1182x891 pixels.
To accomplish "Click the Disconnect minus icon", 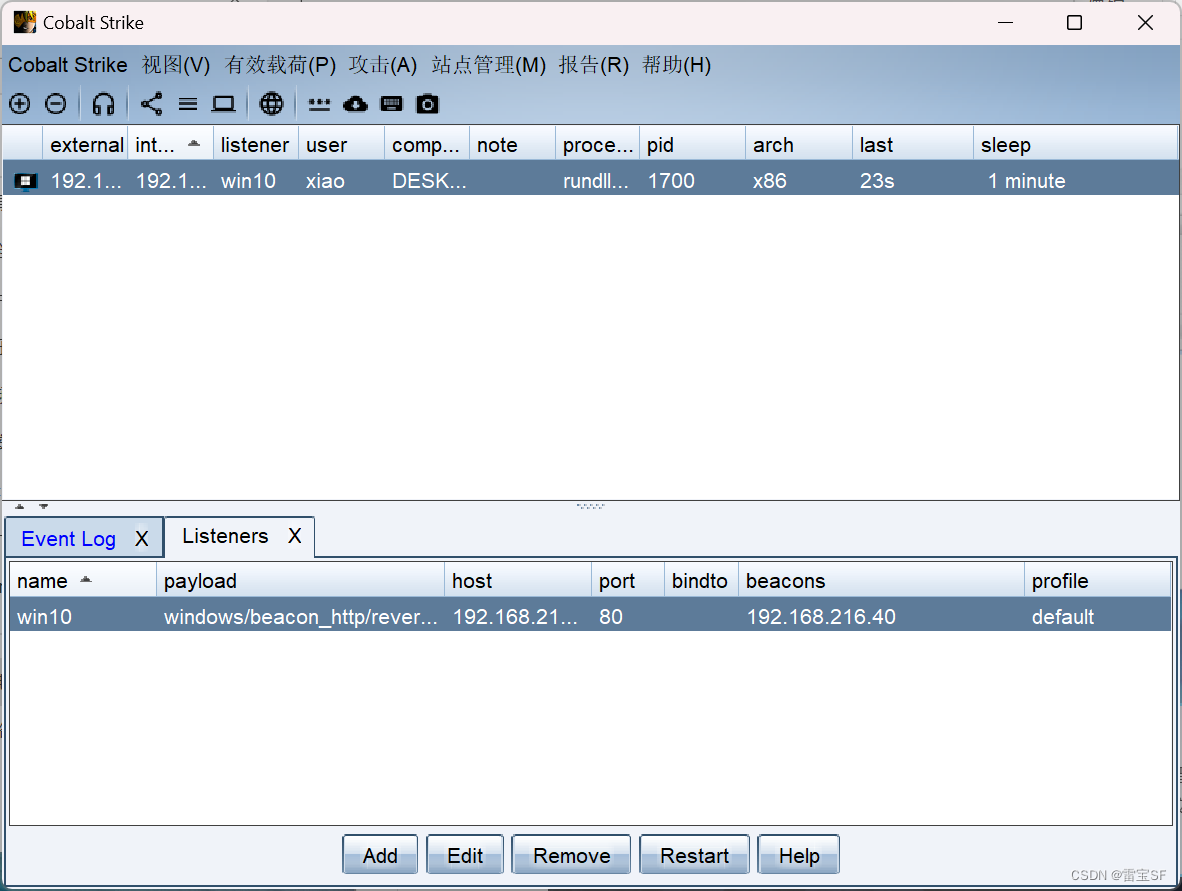I will point(56,104).
